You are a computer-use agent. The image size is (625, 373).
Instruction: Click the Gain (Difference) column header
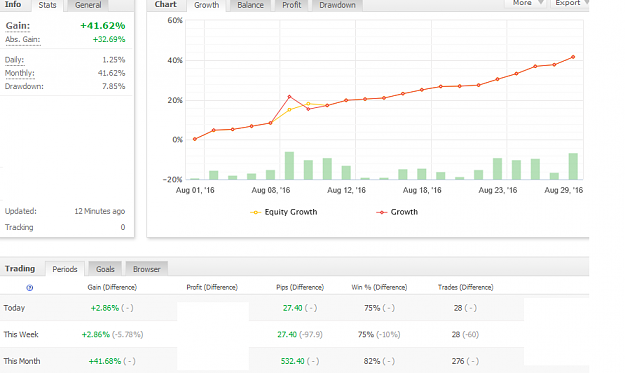click(112, 287)
